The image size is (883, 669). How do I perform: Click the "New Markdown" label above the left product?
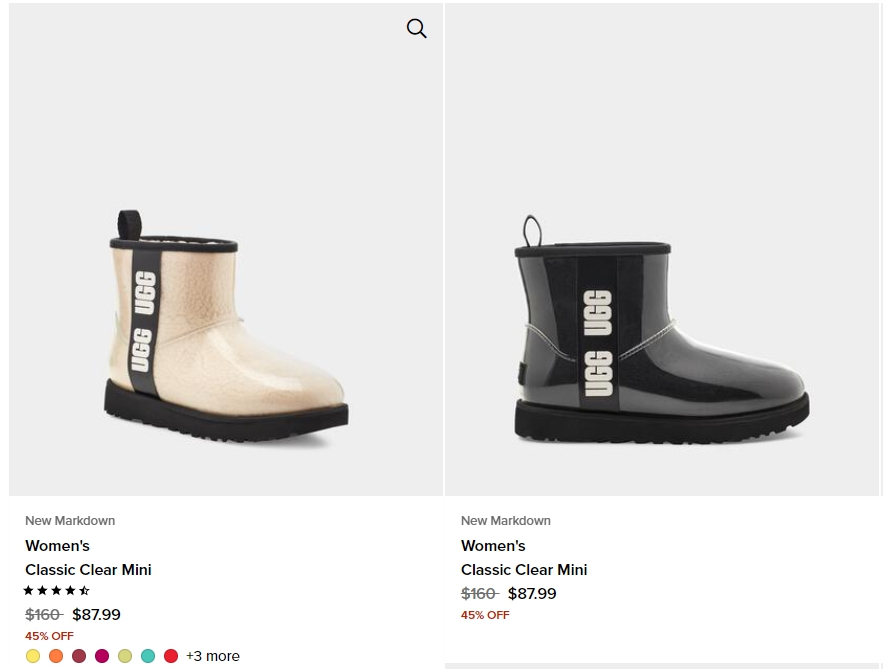pos(70,521)
